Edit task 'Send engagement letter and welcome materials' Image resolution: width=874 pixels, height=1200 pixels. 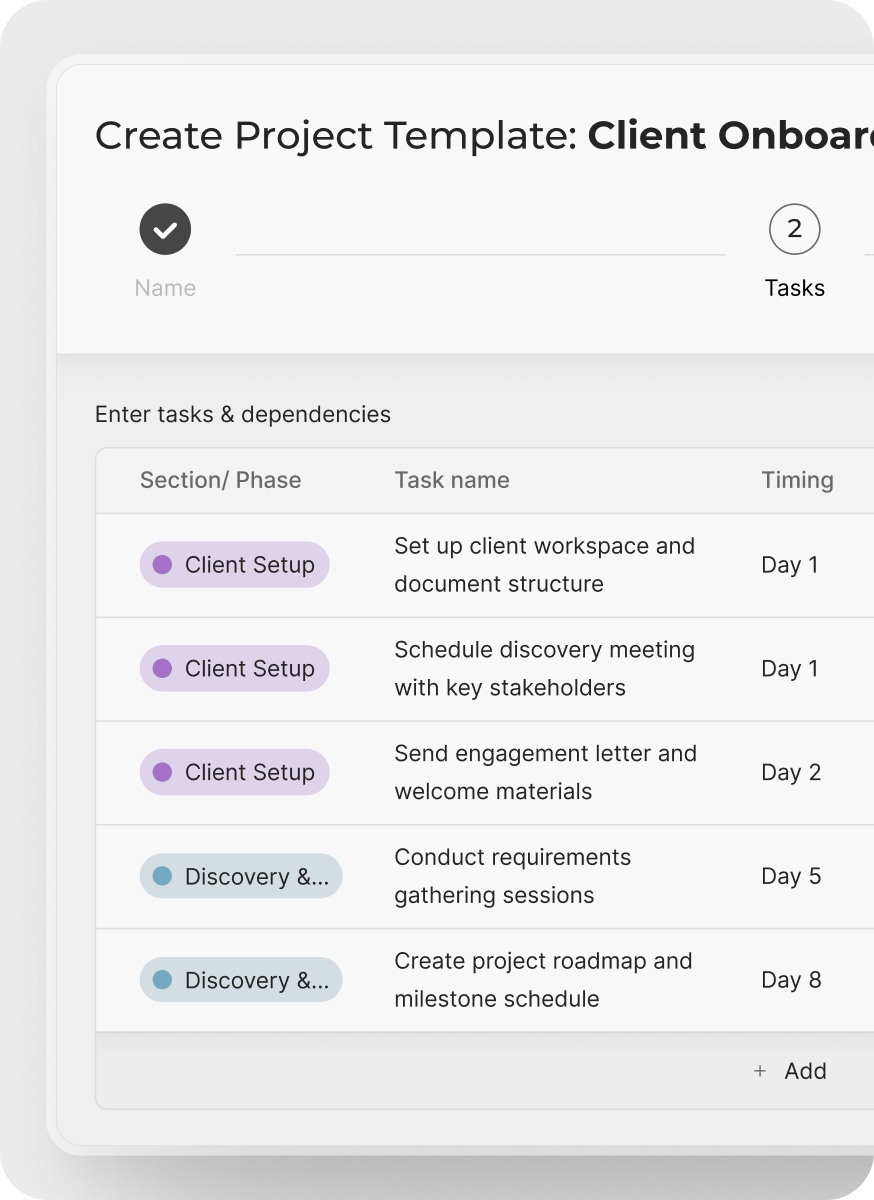[545, 773]
